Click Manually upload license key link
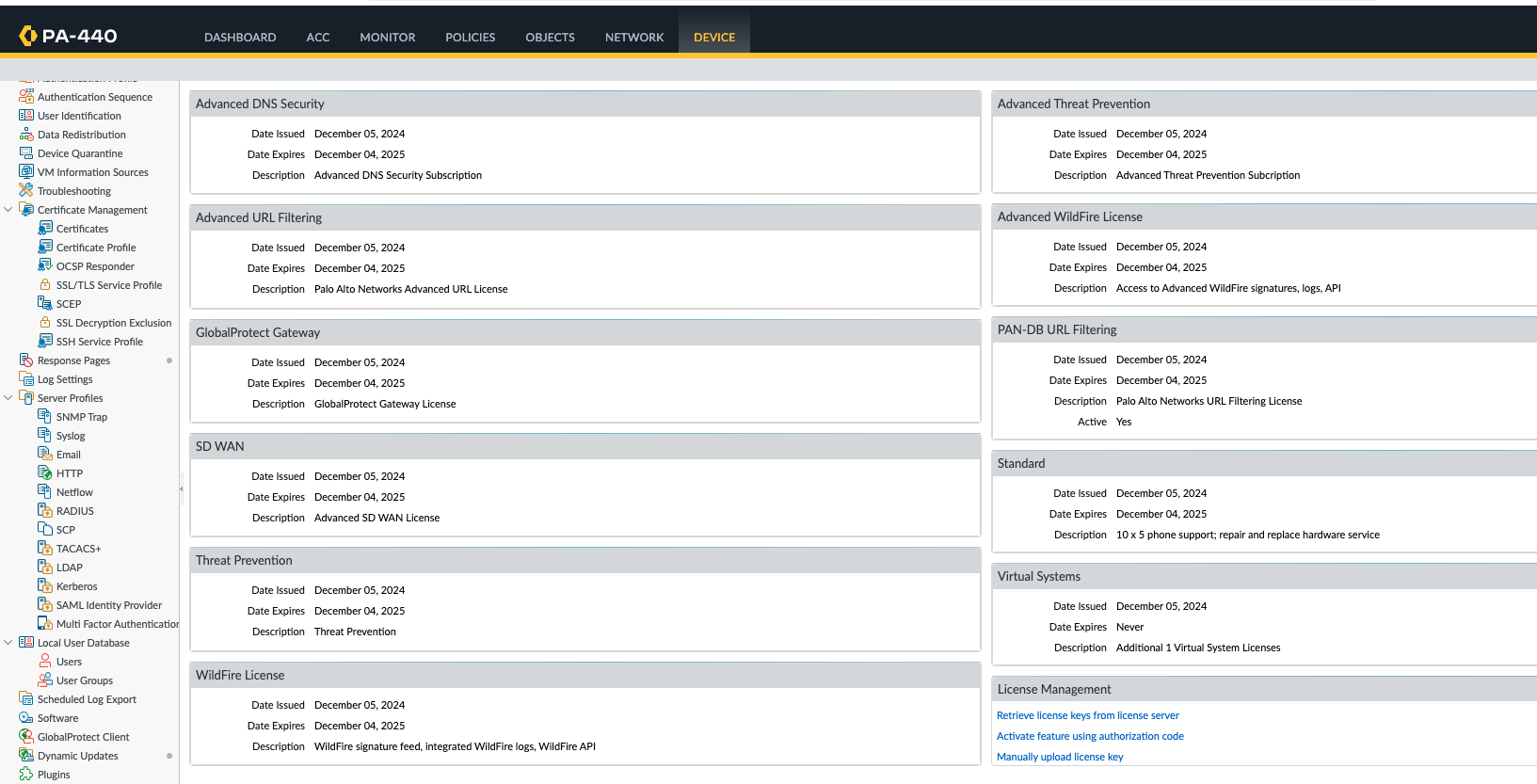 [x=1060, y=757]
